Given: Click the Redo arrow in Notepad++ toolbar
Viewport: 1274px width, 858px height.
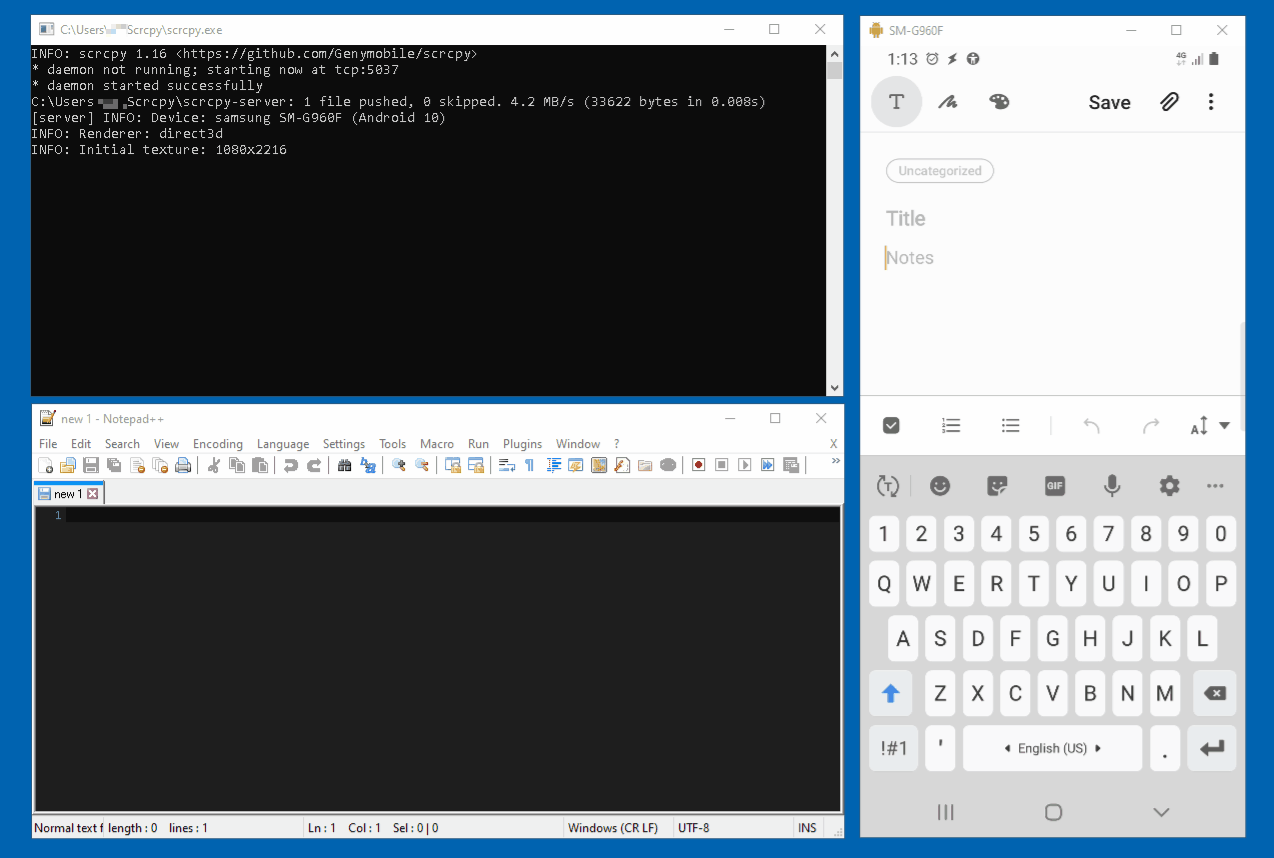Looking at the screenshot, I should pyautogui.click(x=314, y=465).
